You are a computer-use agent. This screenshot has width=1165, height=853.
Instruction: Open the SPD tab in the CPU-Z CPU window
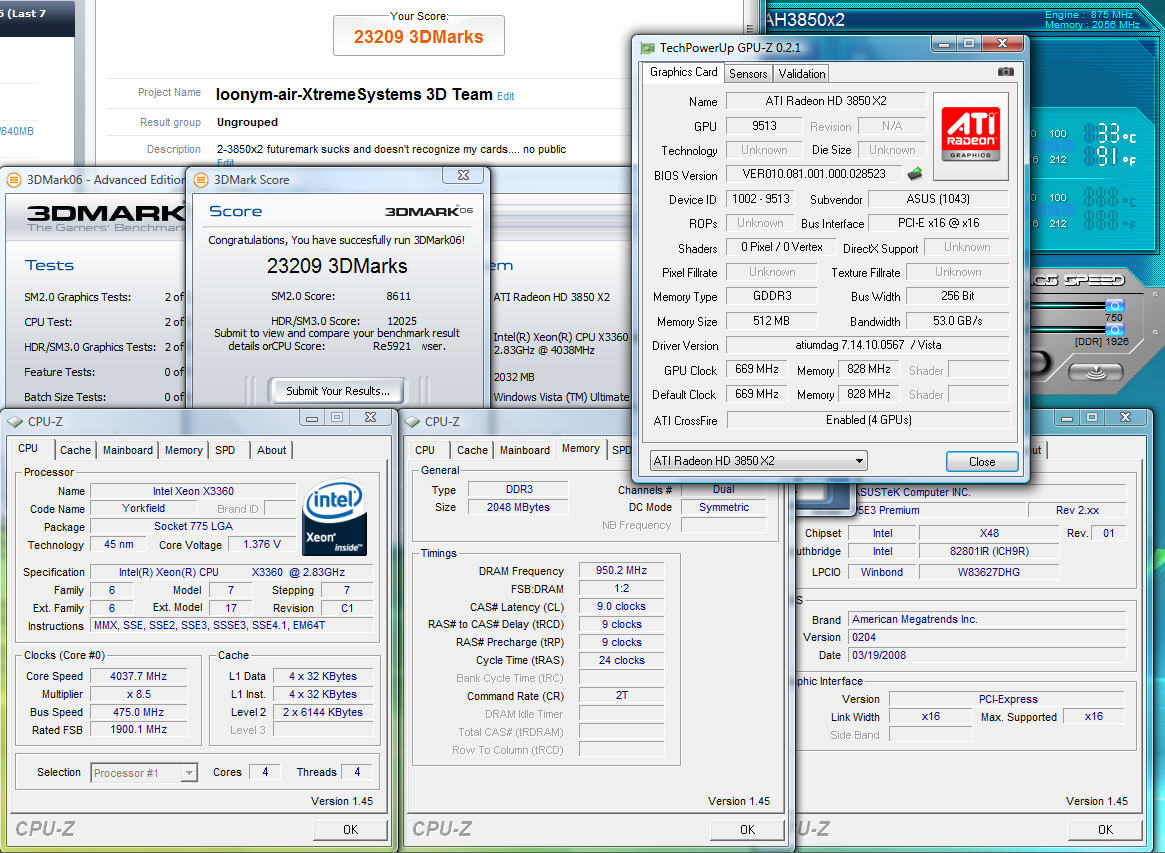(x=225, y=450)
